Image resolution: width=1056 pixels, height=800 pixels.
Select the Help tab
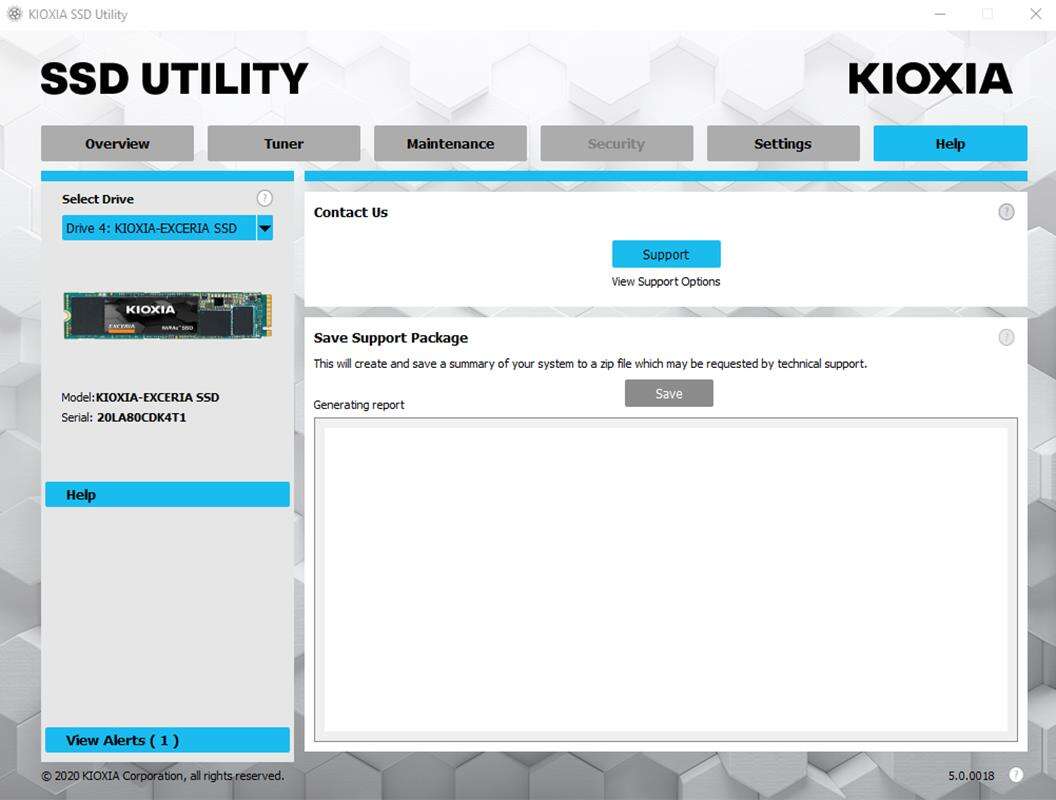click(x=950, y=144)
